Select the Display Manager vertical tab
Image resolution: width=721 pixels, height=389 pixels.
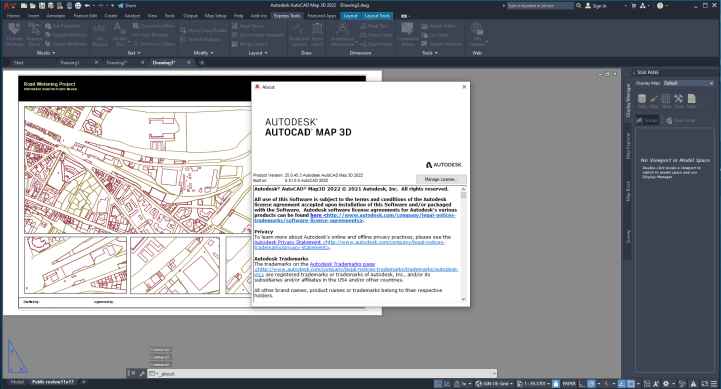(x=628, y=101)
